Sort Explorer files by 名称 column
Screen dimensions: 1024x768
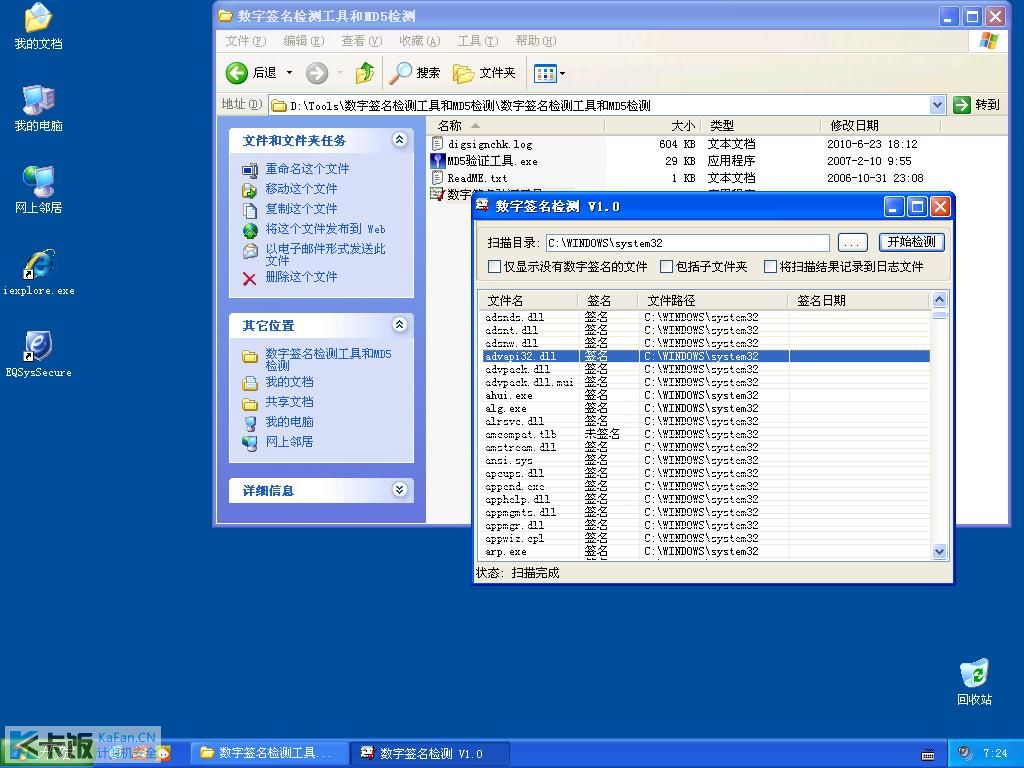(x=516, y=125)
